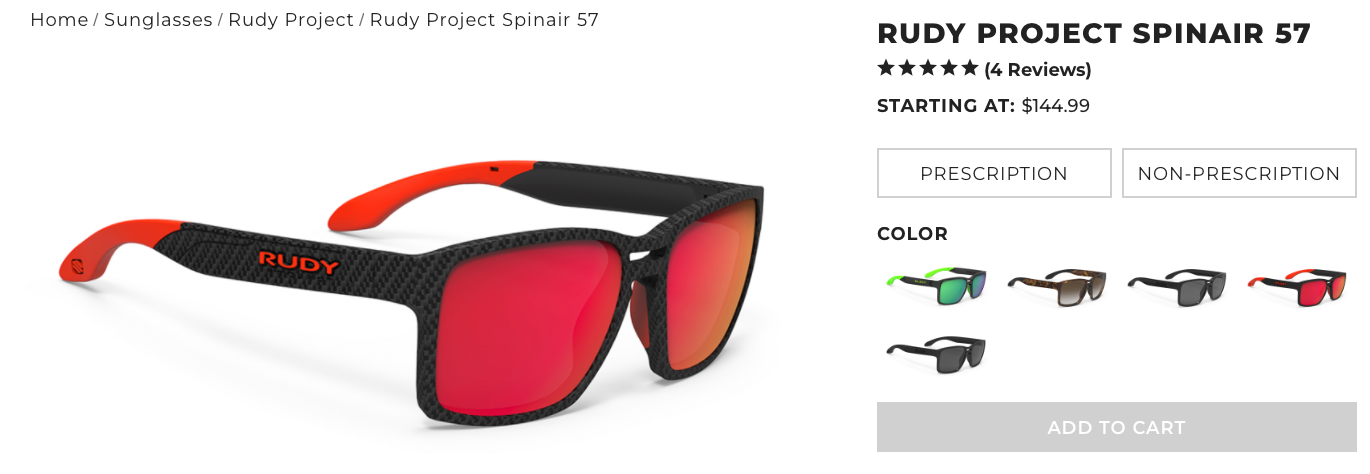Screen dimensions: 1370x474
Task: Pick the black frame variant in the first color row
Action: pos(1177,288)
